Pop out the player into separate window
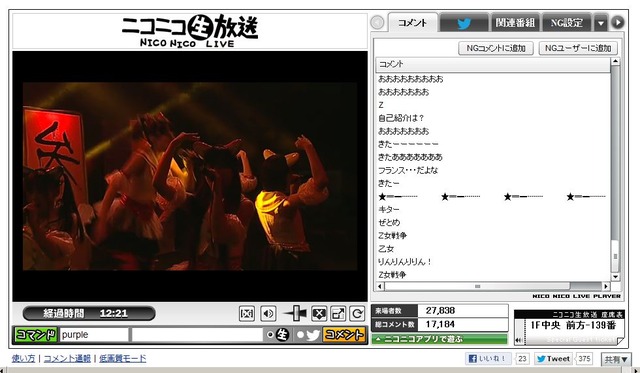The width and height of the screenshot is (640, 373). tap(338, 313)
